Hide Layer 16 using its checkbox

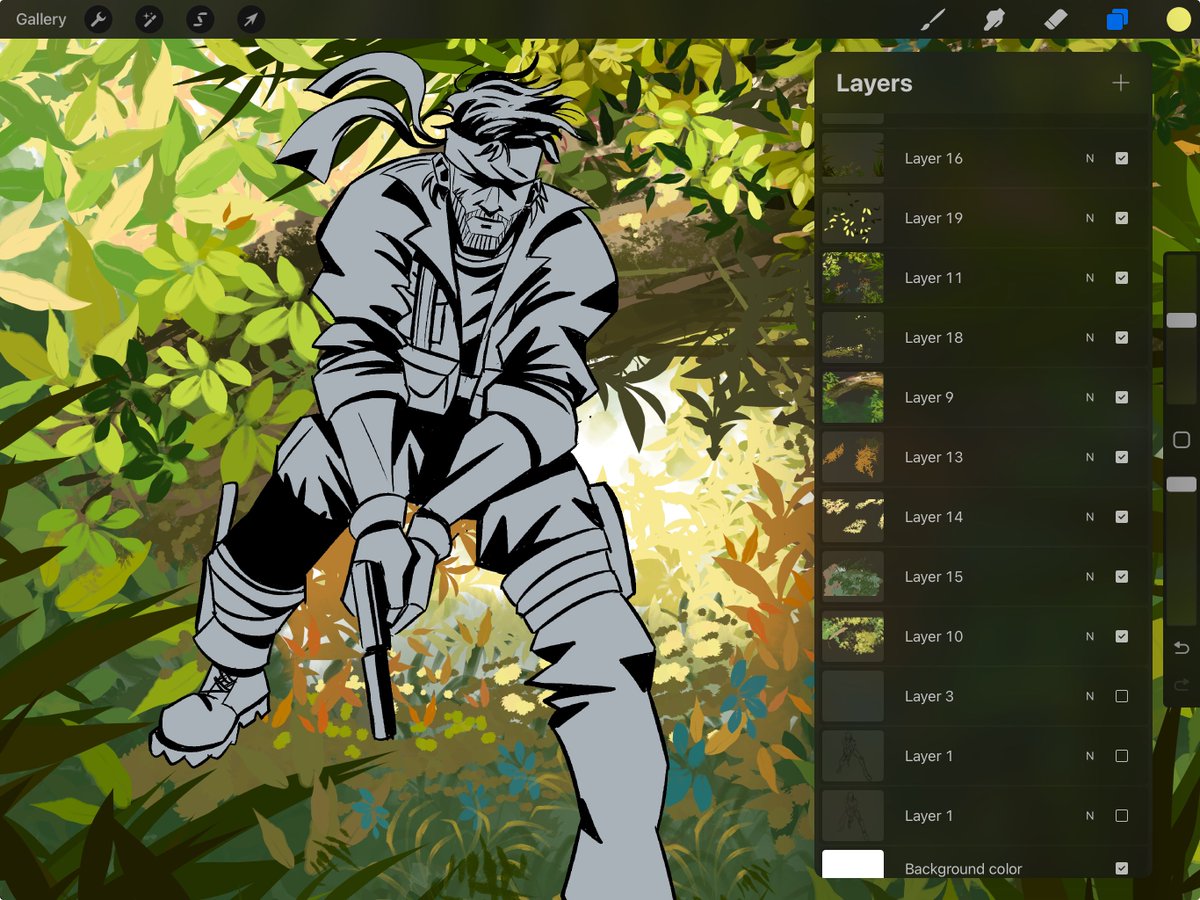pyautogui.click(x=1121, y=158)
